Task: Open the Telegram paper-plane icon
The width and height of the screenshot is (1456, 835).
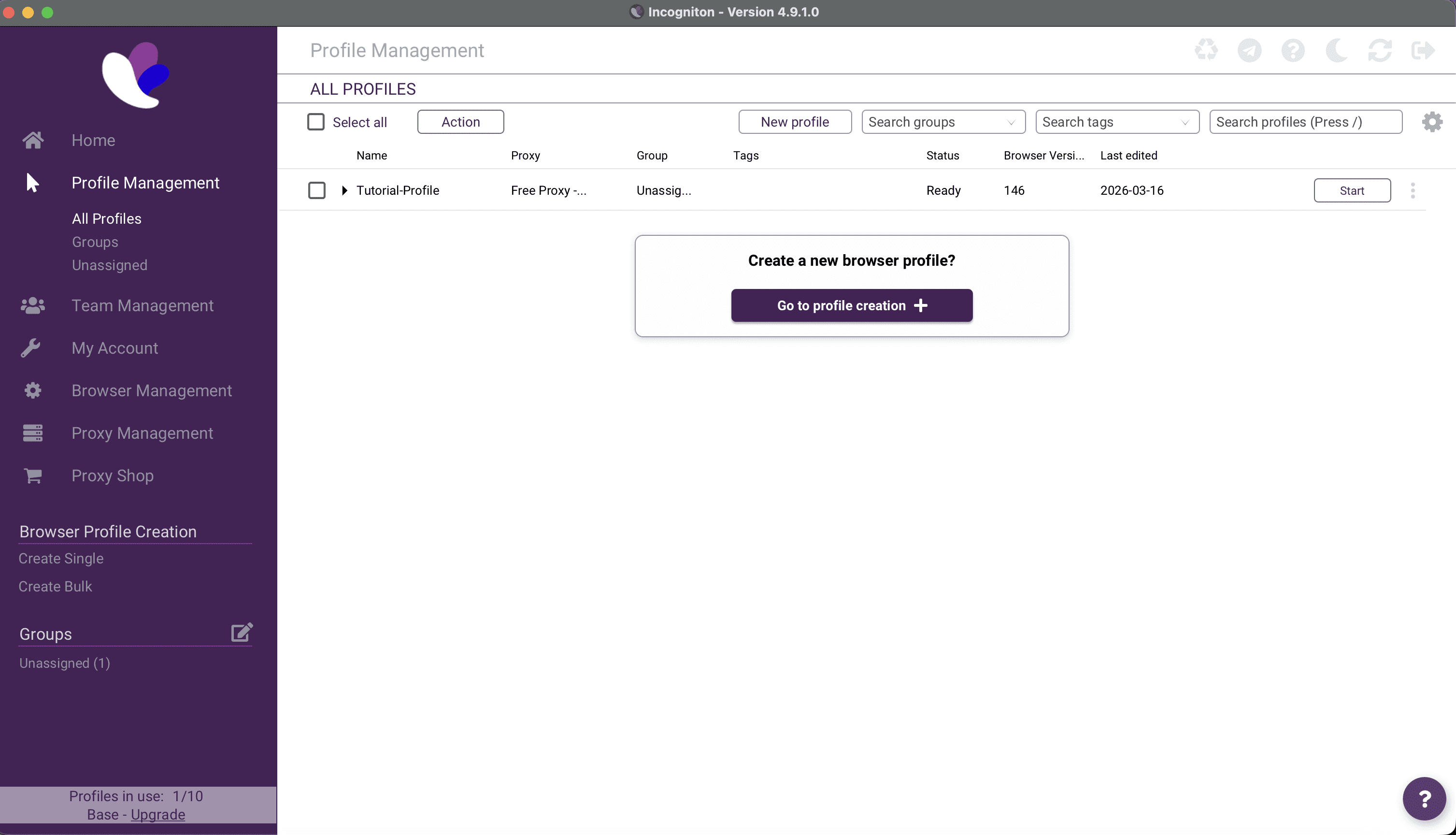Action: pos(1250,50)
